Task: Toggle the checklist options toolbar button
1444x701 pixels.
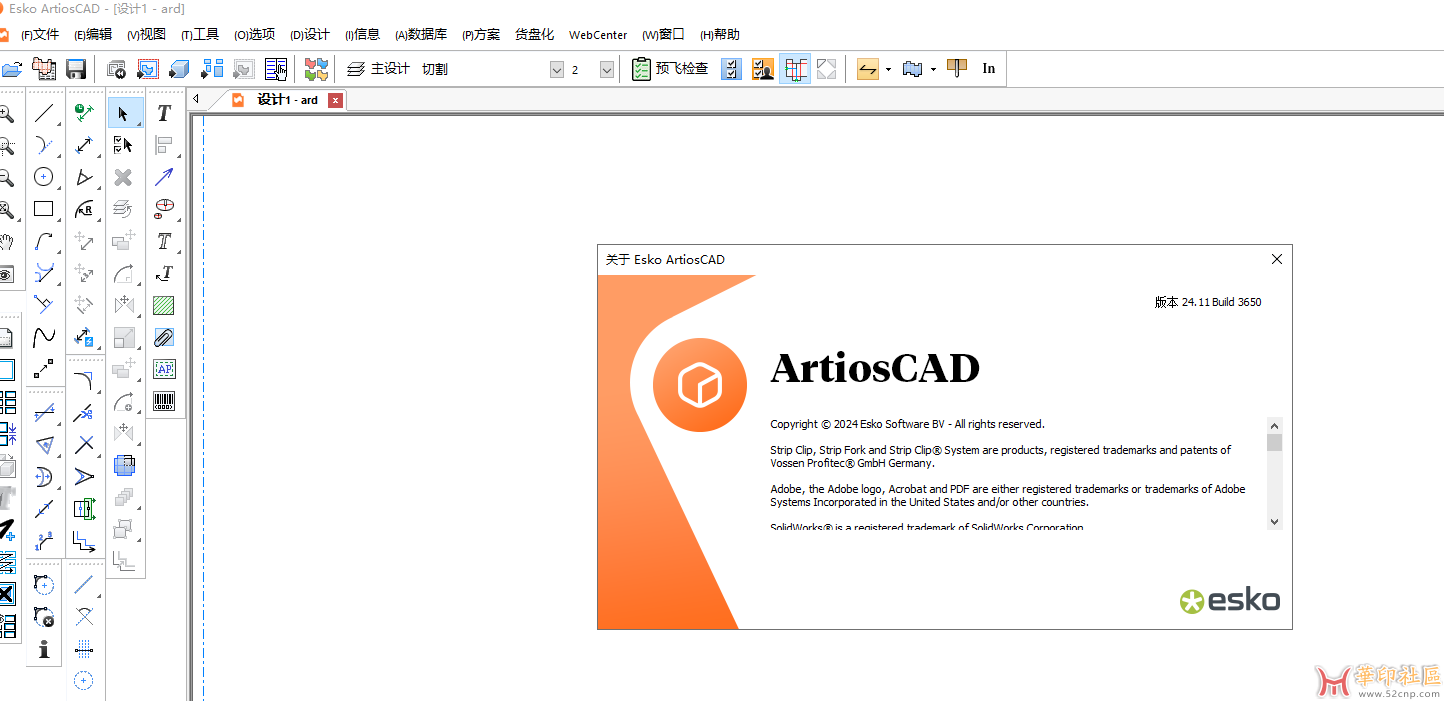Action: point(731,69)
